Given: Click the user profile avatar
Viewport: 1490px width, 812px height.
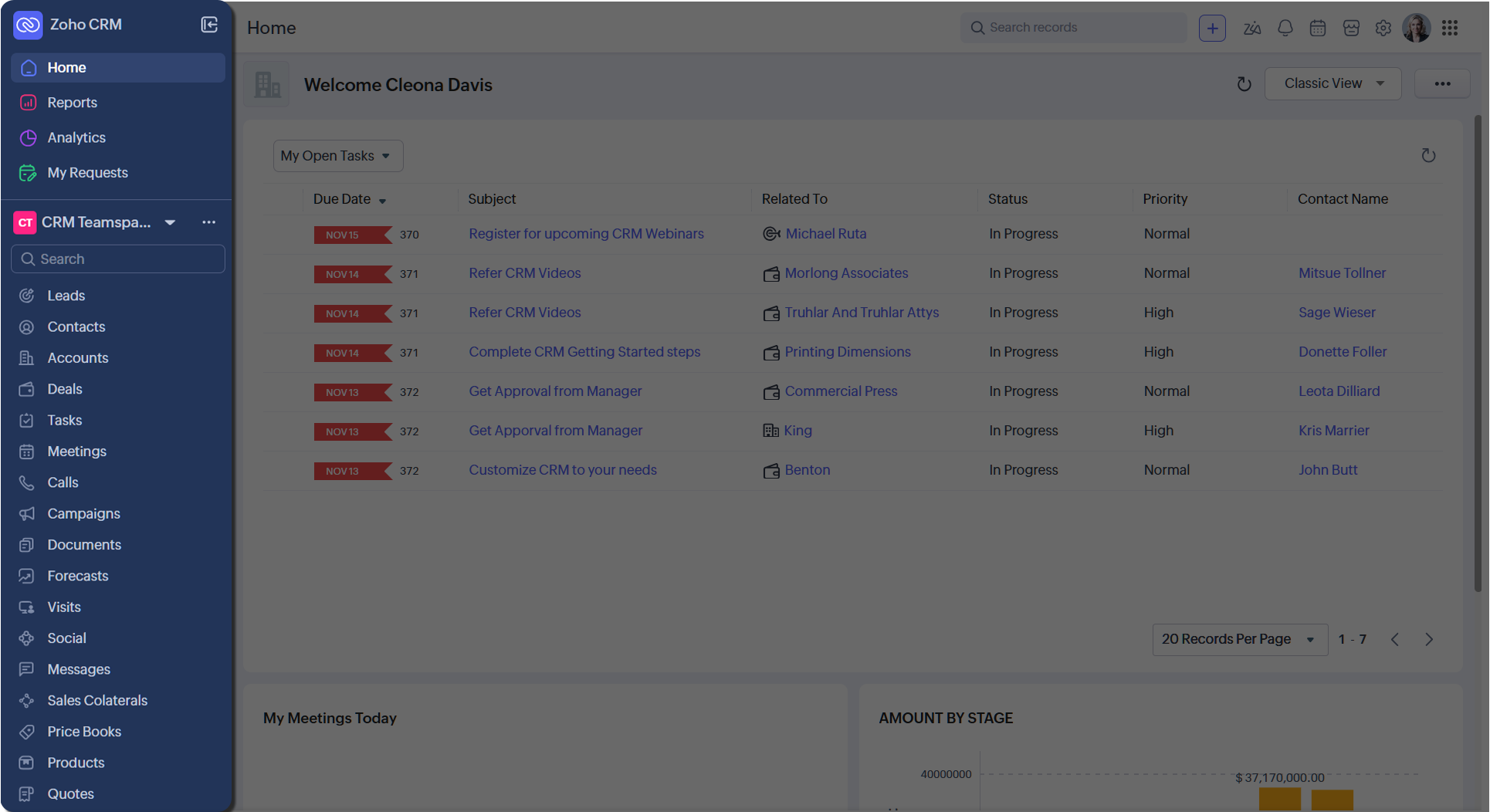Looking at the screenshot, I should point(1416,28).
